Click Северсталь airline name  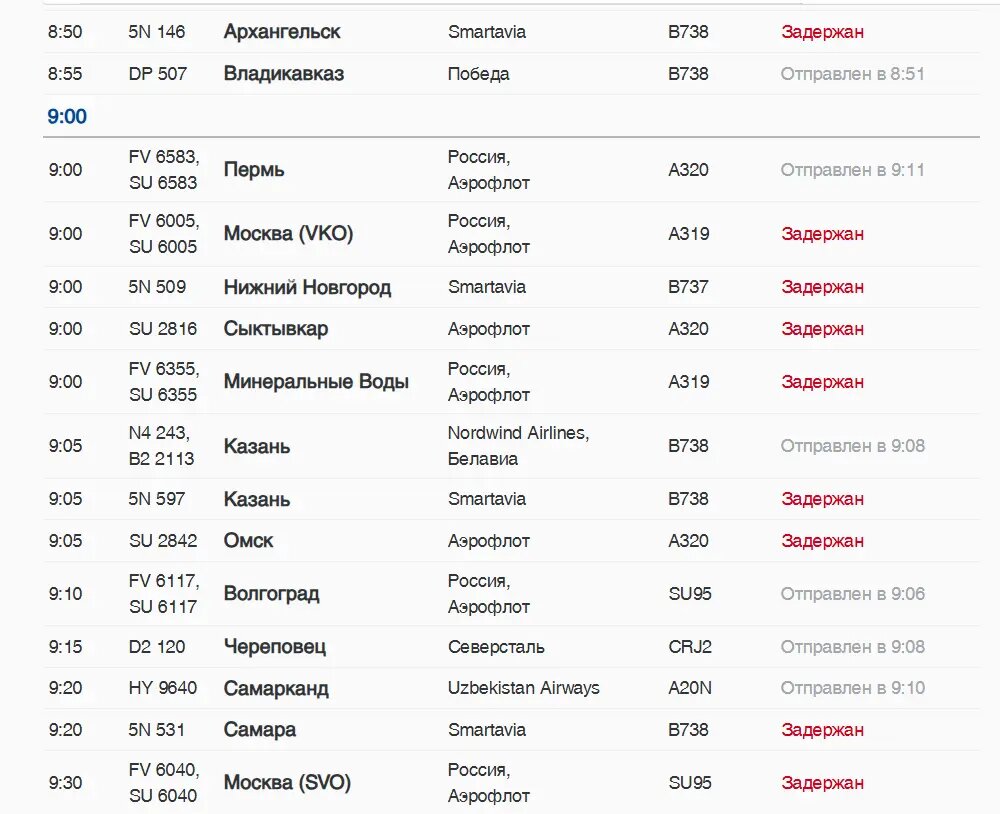point(496,647)
